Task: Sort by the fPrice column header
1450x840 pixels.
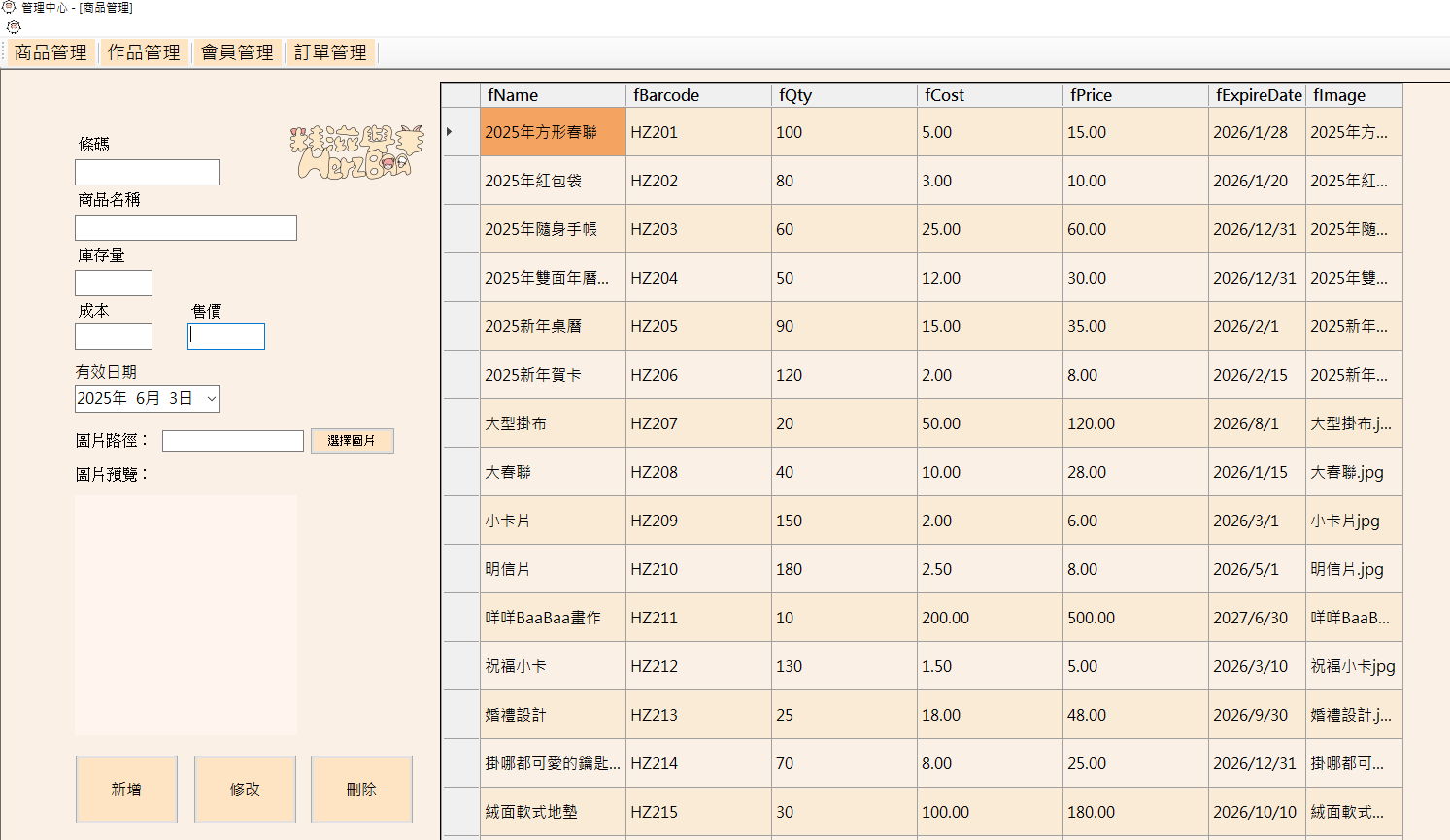Action: [x=1136, y=95]
